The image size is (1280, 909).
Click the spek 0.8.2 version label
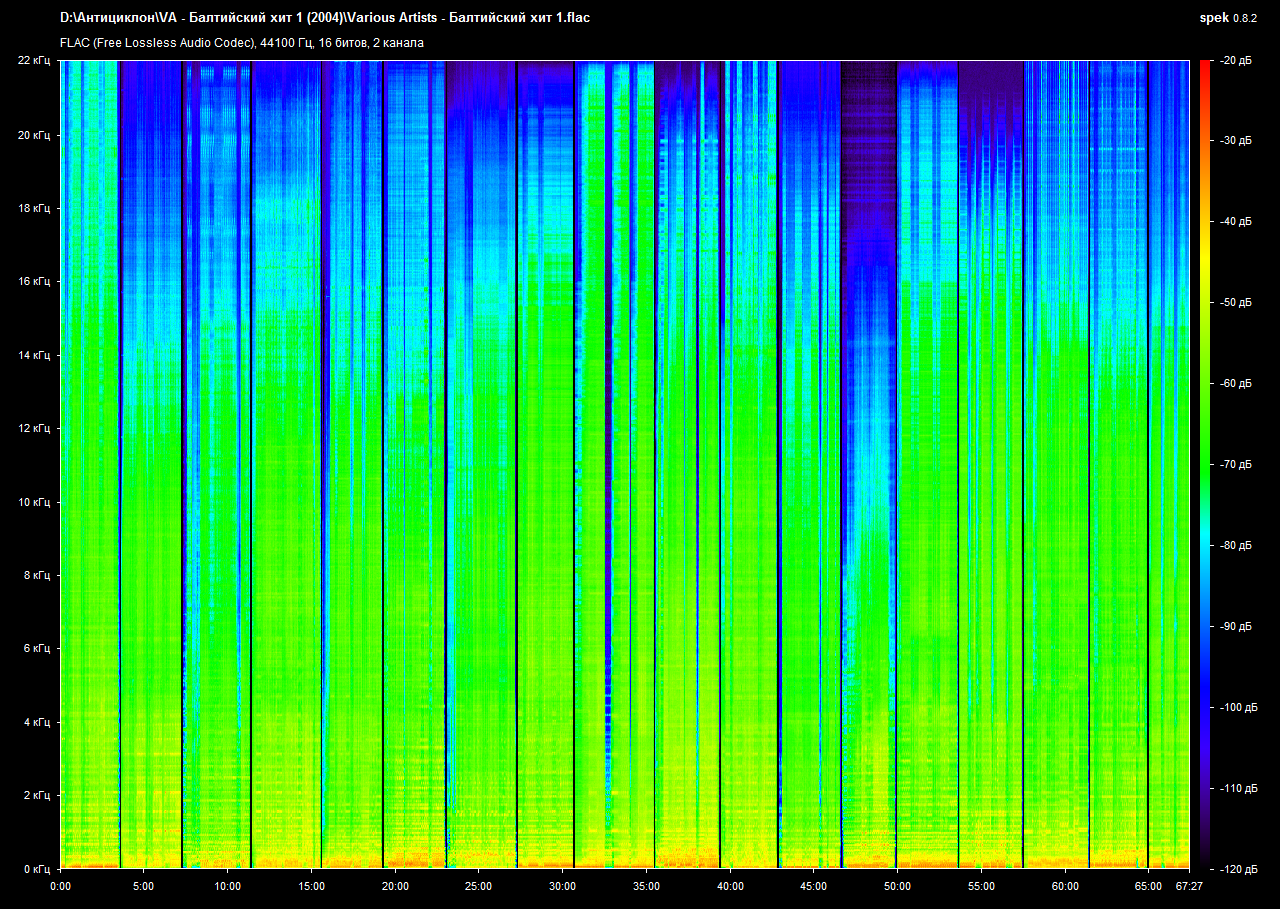[x=1229, y=18]
